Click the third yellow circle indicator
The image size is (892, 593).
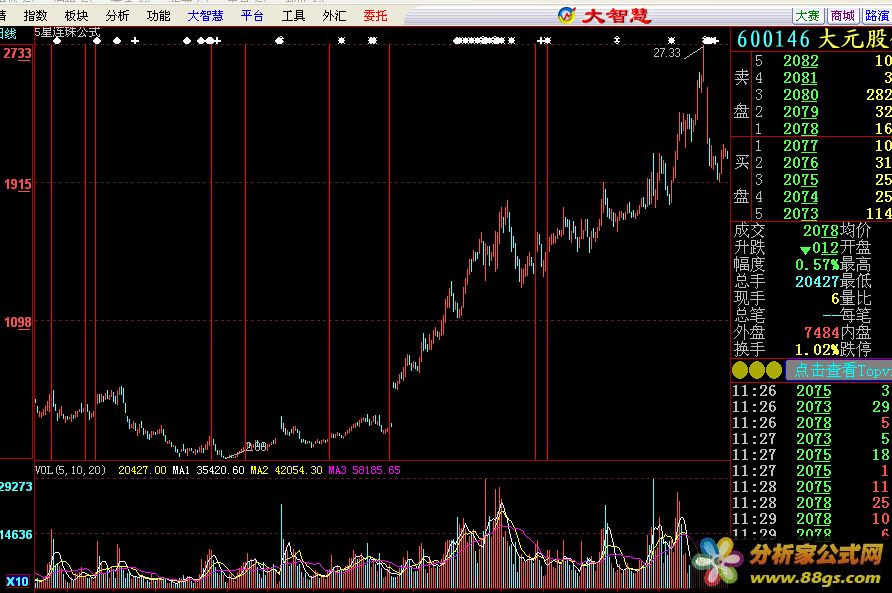(x=774, y=370)
